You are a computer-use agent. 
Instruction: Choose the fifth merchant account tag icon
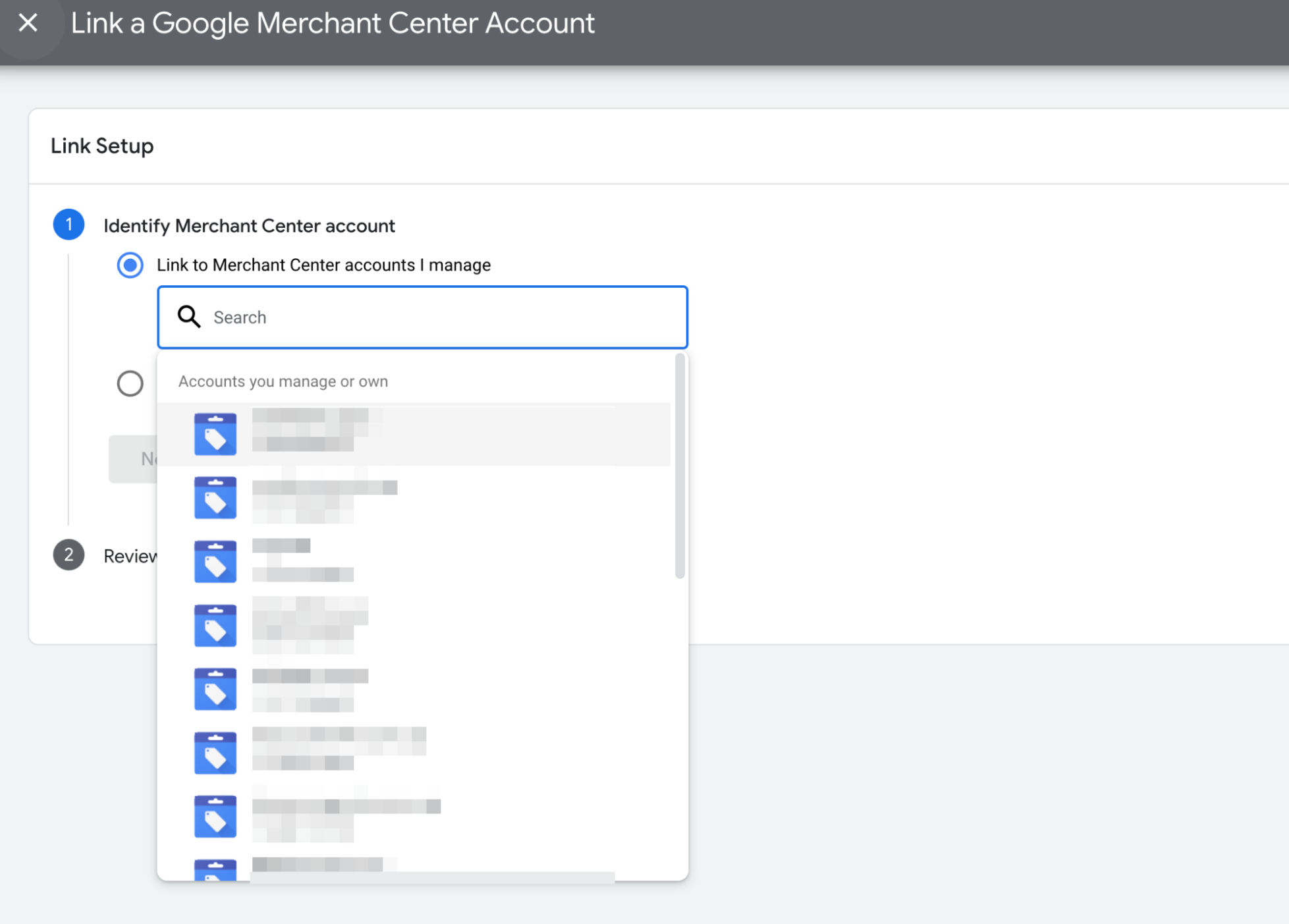click(x=215, y=690)
